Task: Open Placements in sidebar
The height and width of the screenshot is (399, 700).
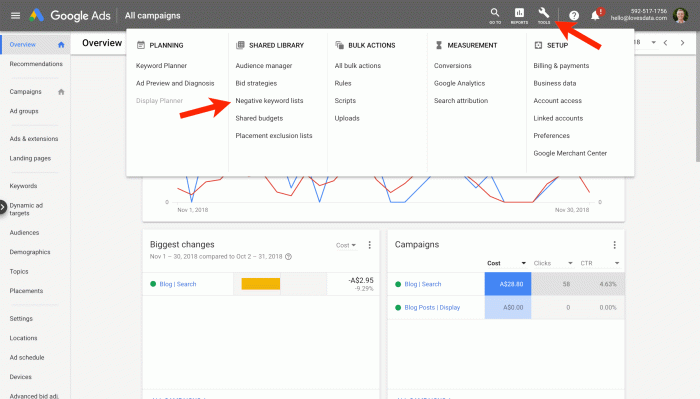Action: 26,291
